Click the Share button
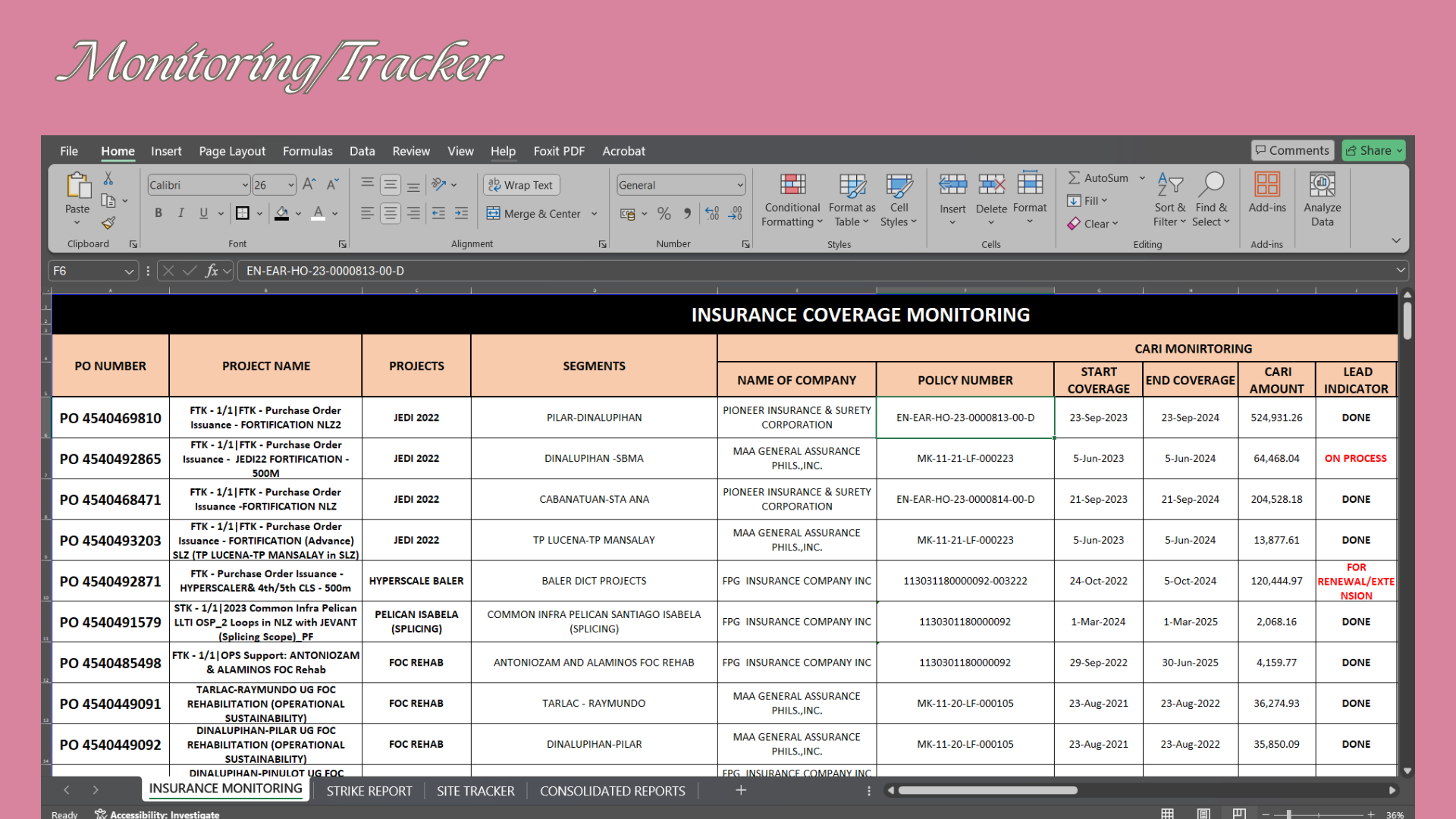Screen dimensions: 1456x819 [1373, 150]
